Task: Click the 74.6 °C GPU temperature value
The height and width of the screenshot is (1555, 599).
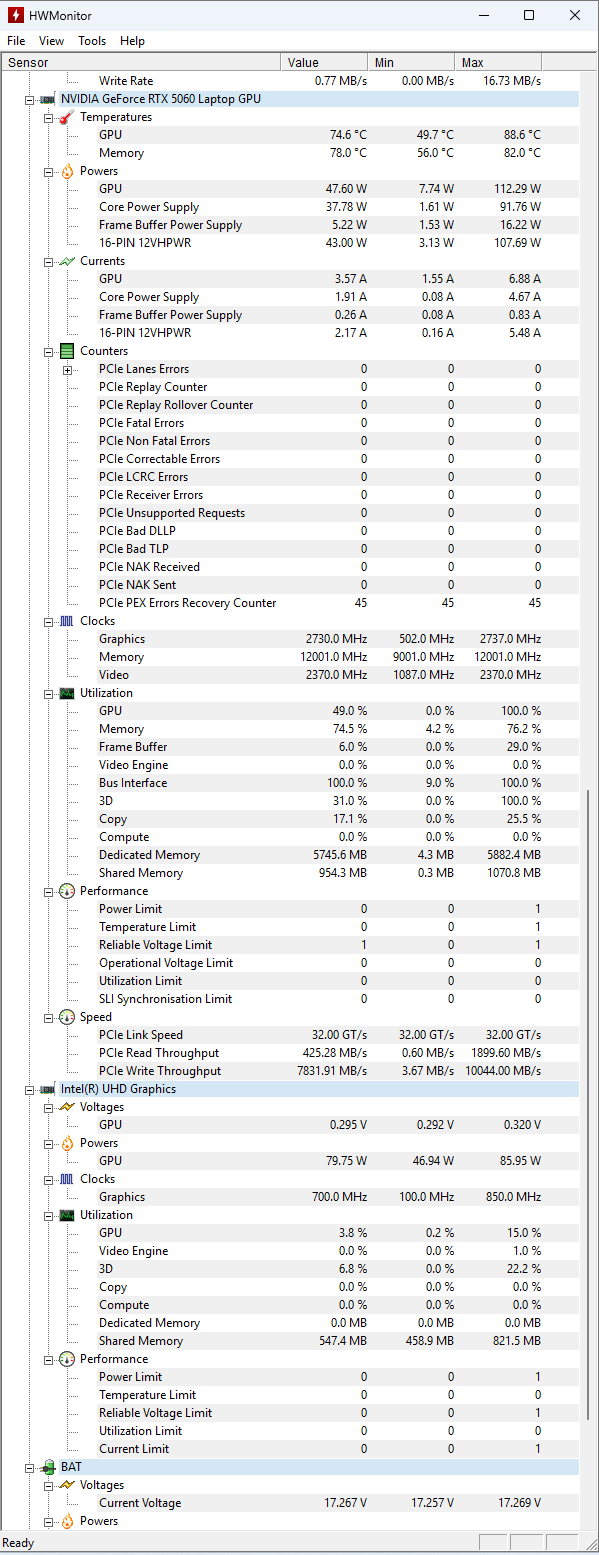Action: point(348,135)
